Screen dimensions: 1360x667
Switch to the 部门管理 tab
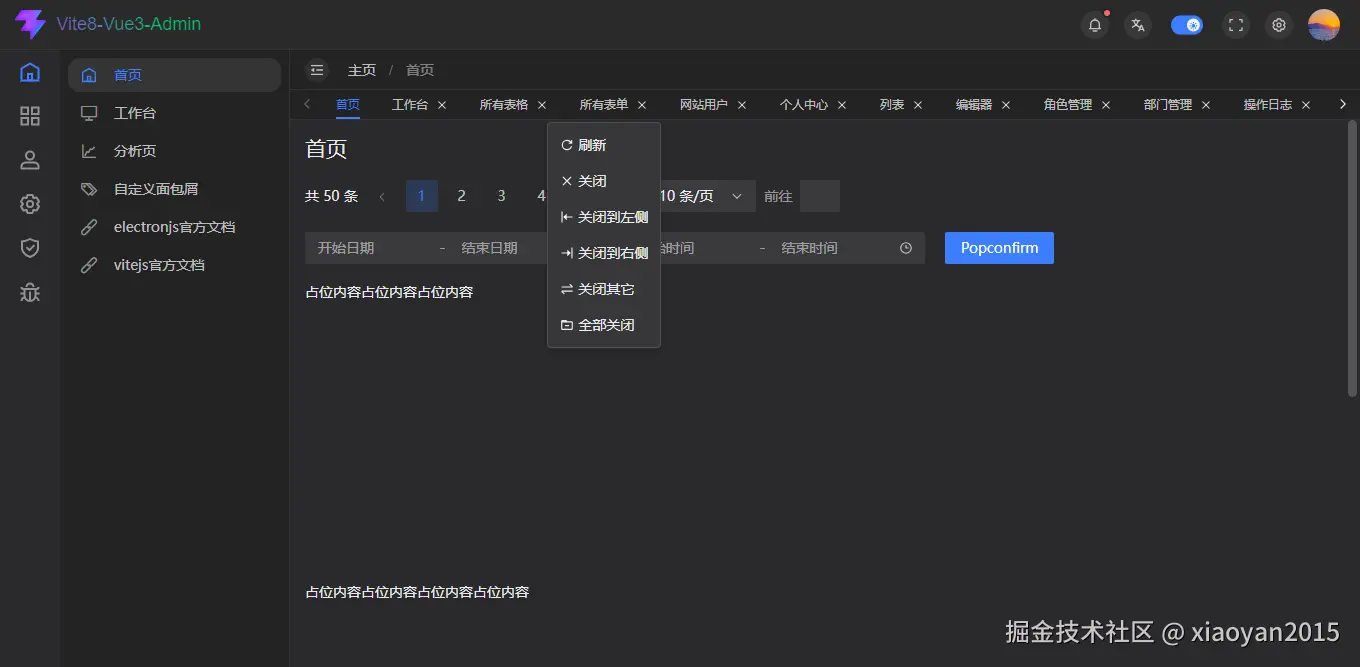tap(1168, 104)
